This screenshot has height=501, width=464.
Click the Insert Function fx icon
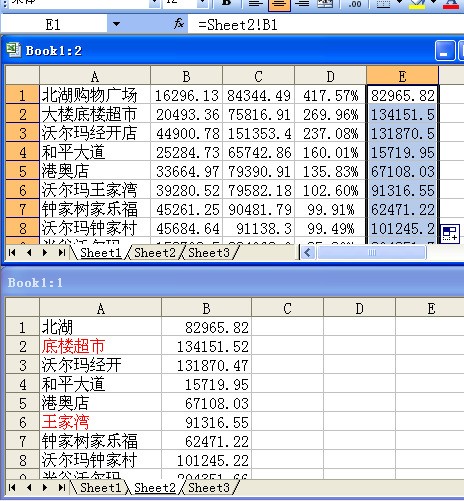coord(179,24)
